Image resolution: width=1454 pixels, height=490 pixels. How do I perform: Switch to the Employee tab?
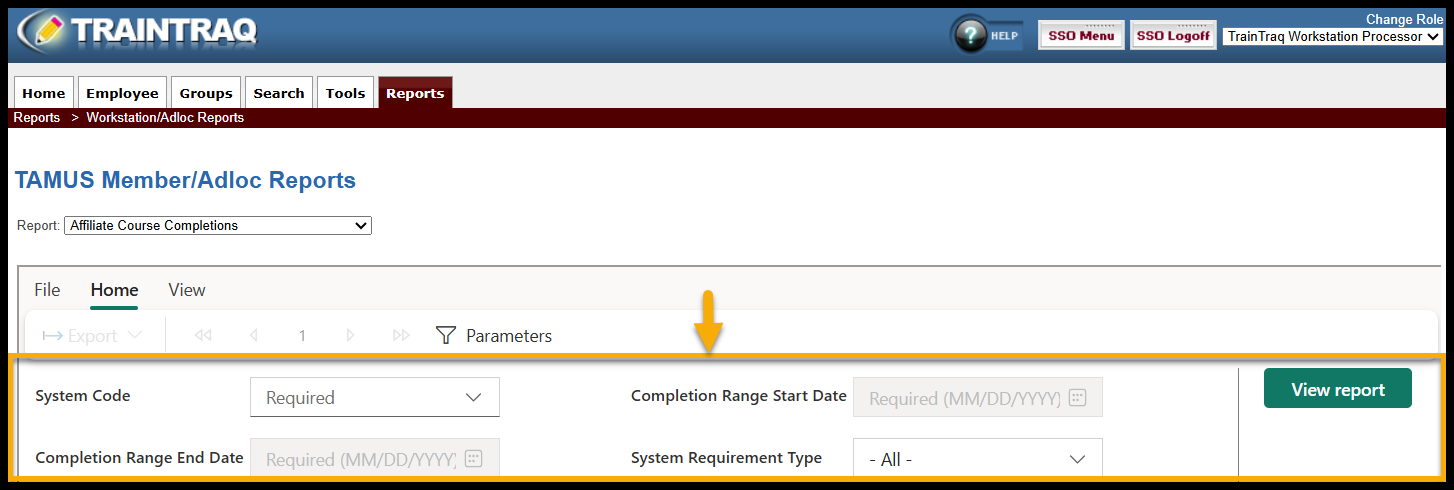pos(122,93)
